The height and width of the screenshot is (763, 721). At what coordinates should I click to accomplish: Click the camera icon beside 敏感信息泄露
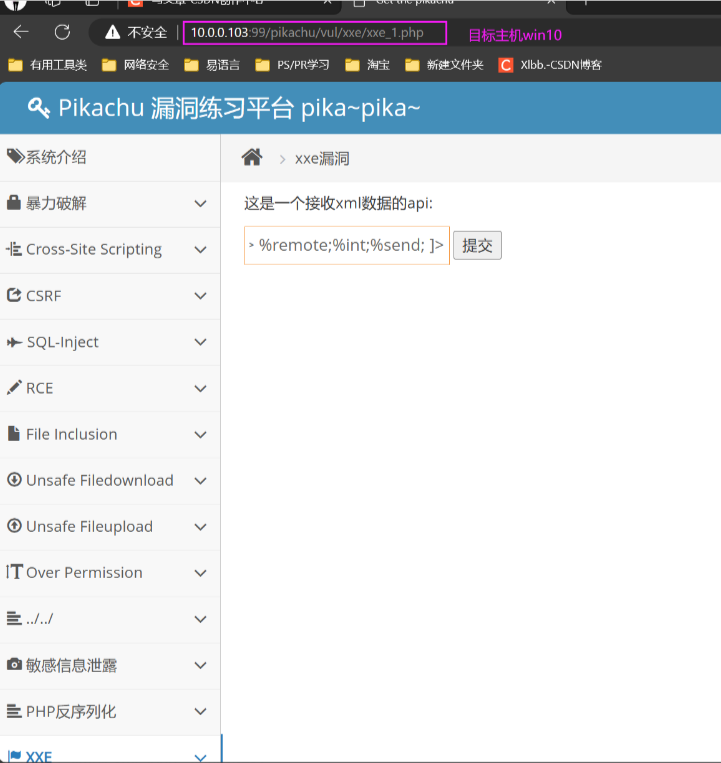14,664
